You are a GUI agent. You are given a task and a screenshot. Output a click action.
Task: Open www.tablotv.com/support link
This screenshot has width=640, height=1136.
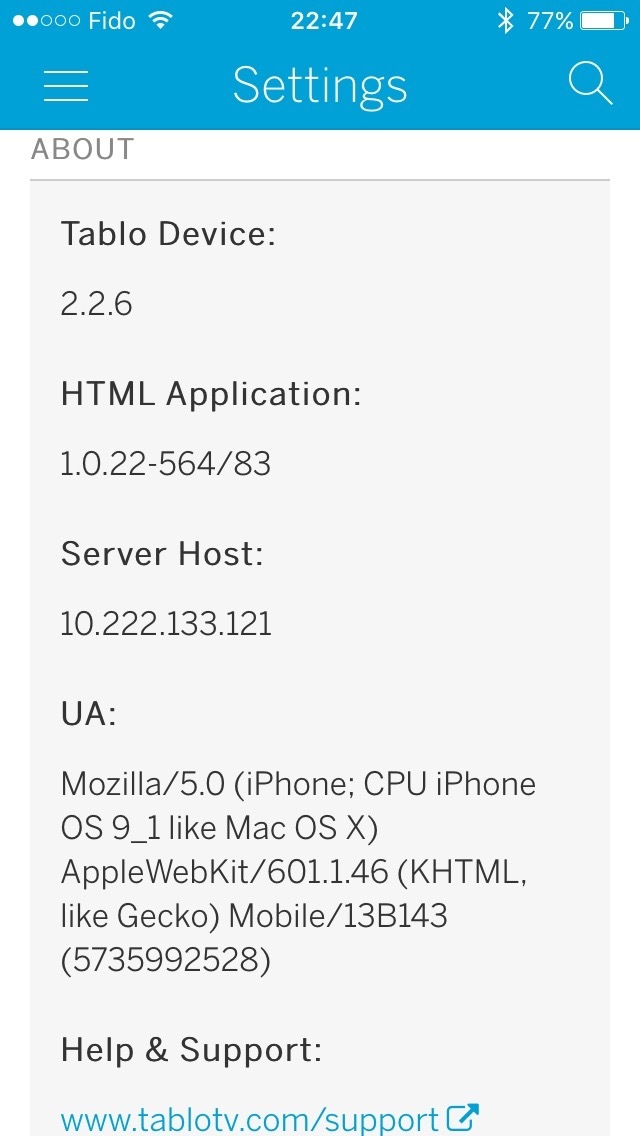pos(250,1119)
